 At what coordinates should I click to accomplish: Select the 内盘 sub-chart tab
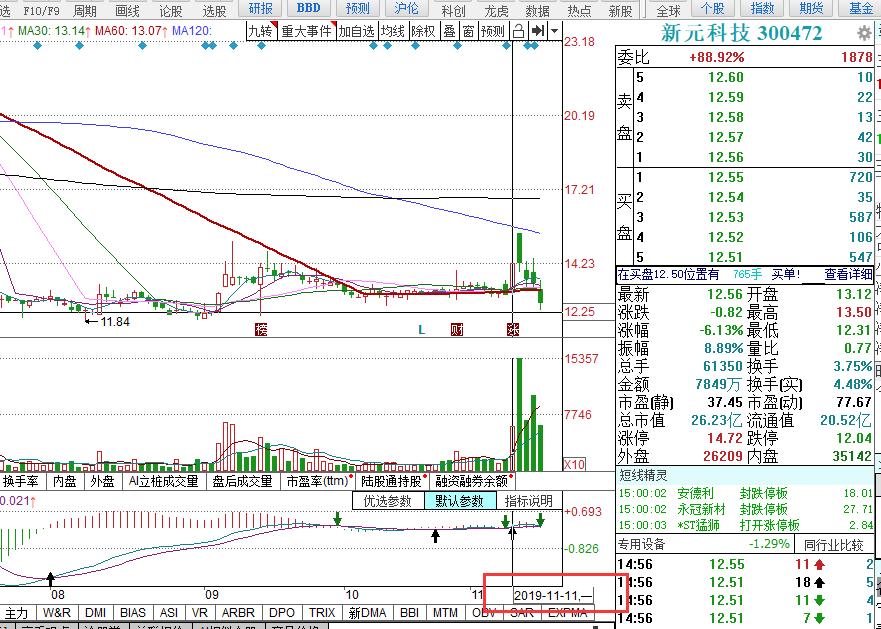[65, 481]
